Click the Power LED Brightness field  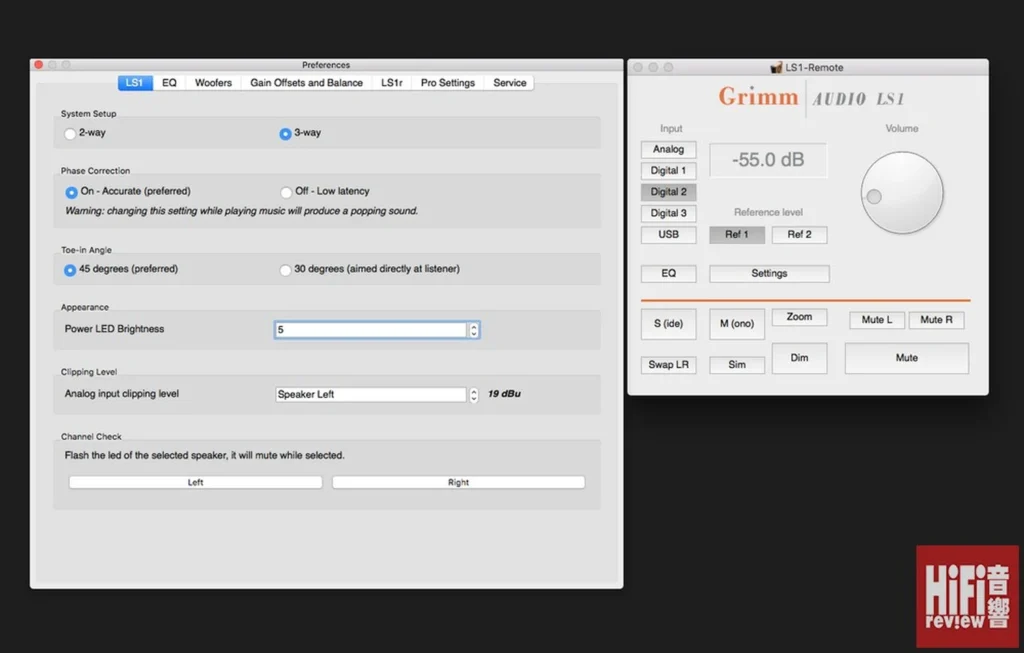(370, 330)
